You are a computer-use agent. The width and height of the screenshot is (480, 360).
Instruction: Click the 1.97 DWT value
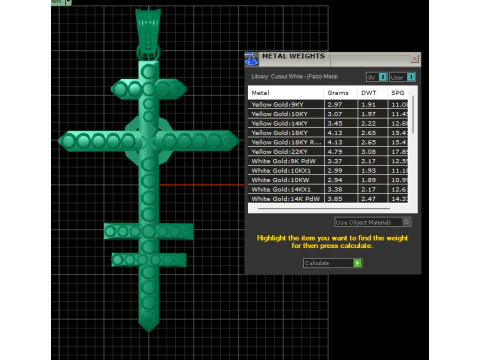point(368,114)
